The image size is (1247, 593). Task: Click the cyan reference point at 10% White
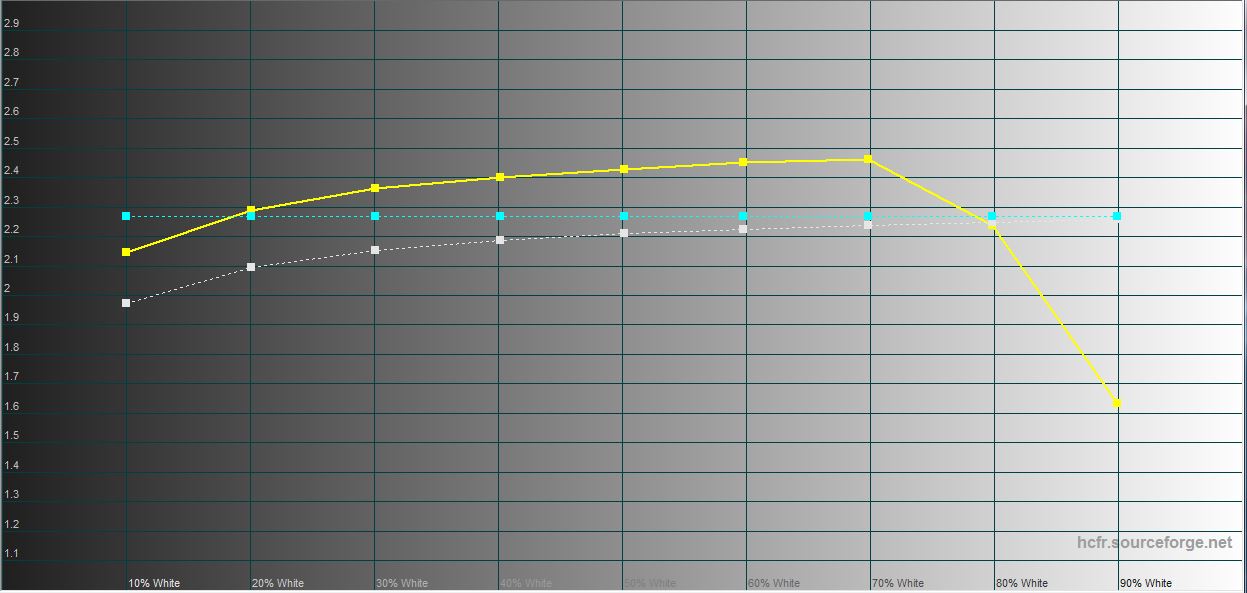coord(126,216)
